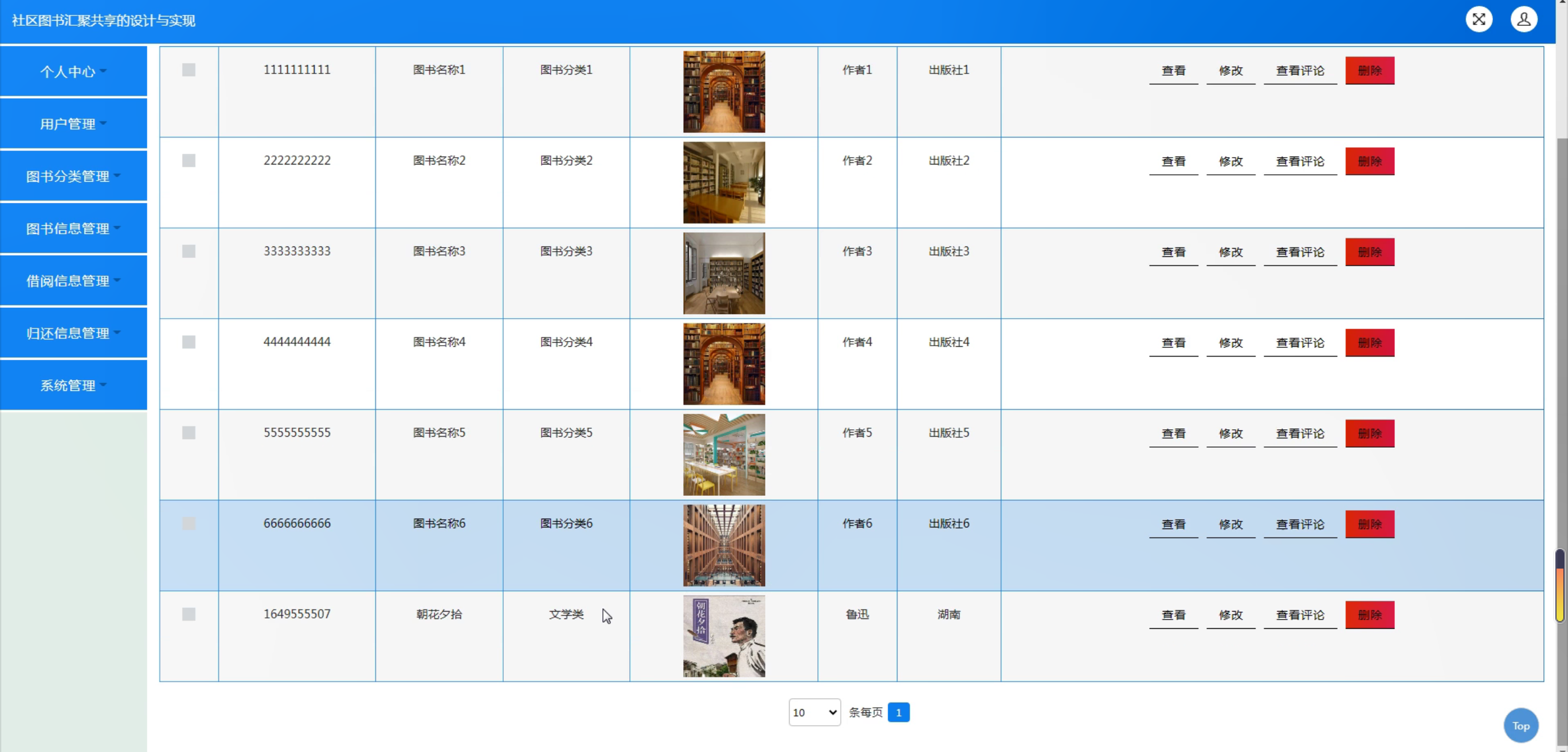Click the round Top button
This screenshot has height=752, width=1568.
(1520, 725)
